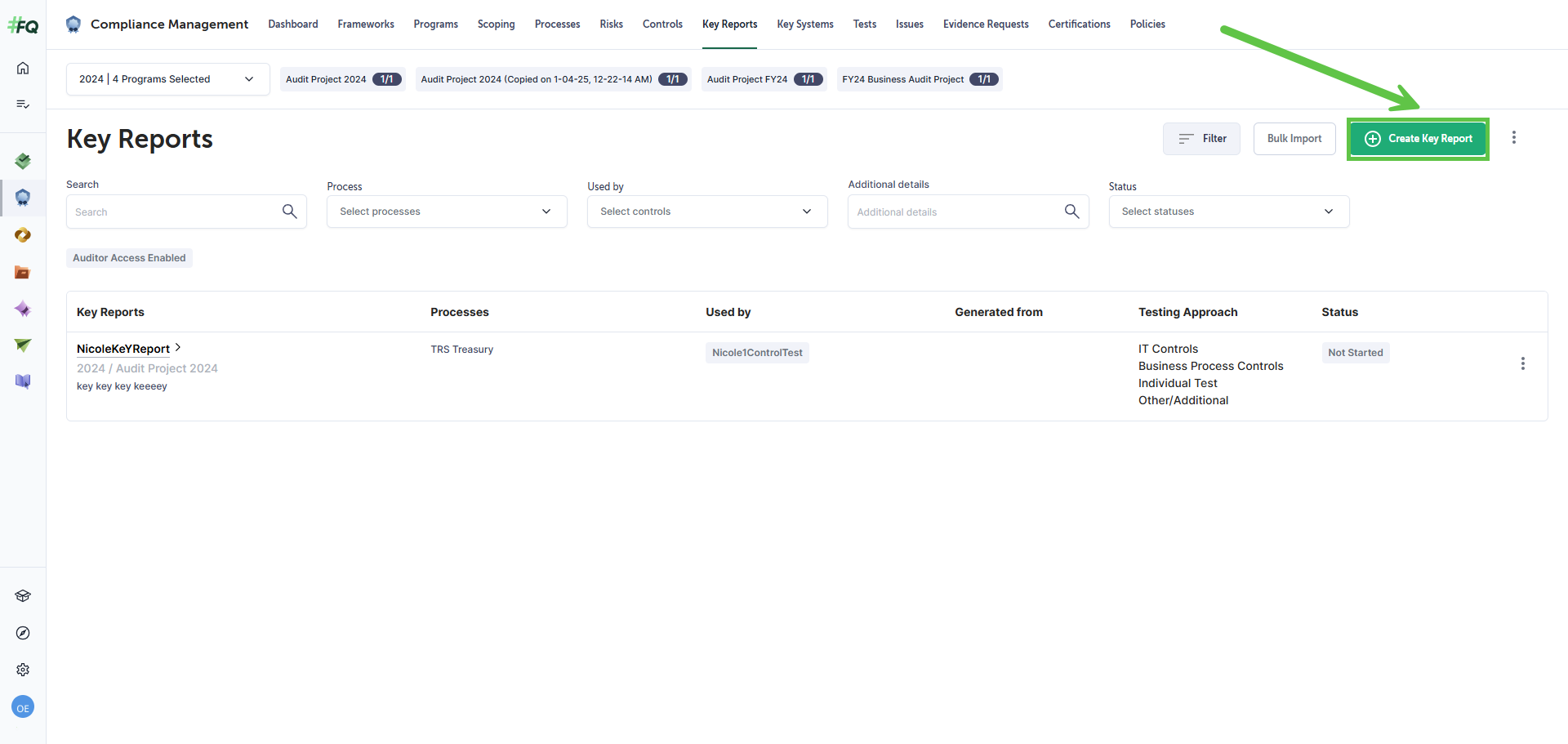
Task: Open the Scoping tab
Action: (497, 25)
